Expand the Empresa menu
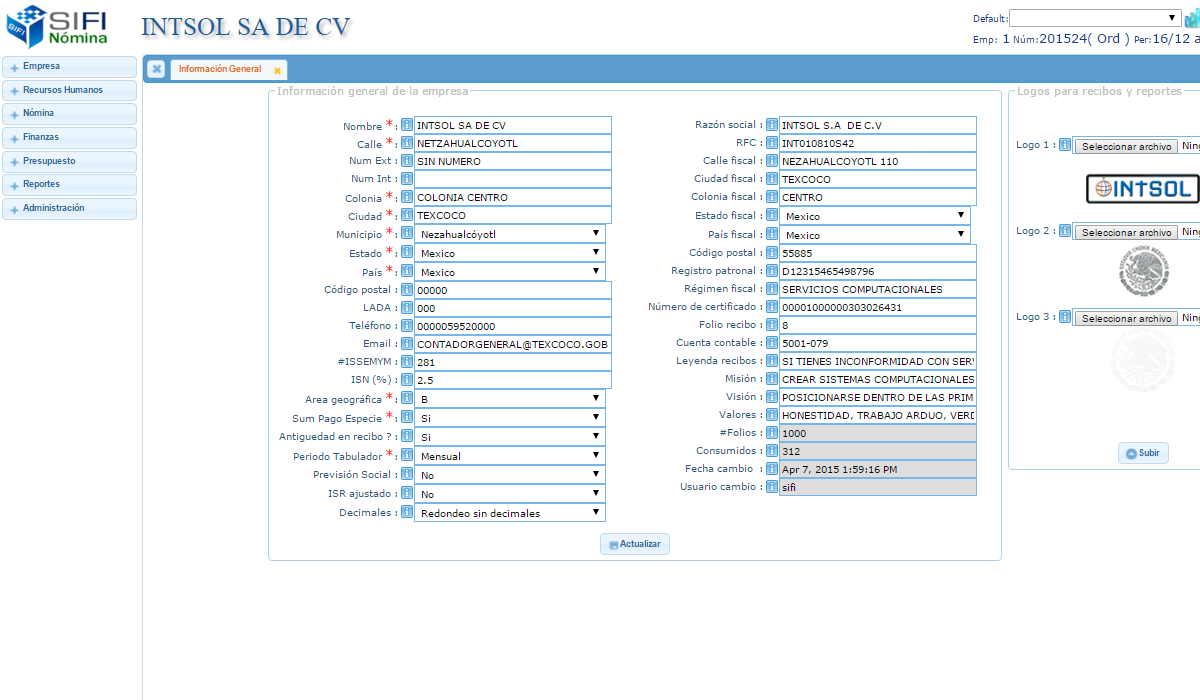This screenshot has width=1200, height=700. (x=70, y=66)
